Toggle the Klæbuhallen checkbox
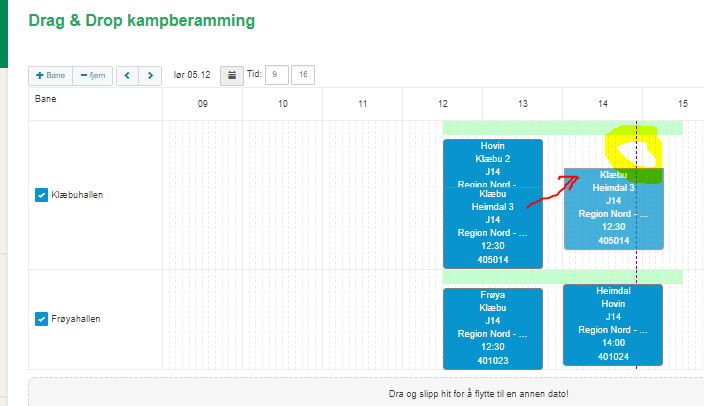 [x=41, y=195]
